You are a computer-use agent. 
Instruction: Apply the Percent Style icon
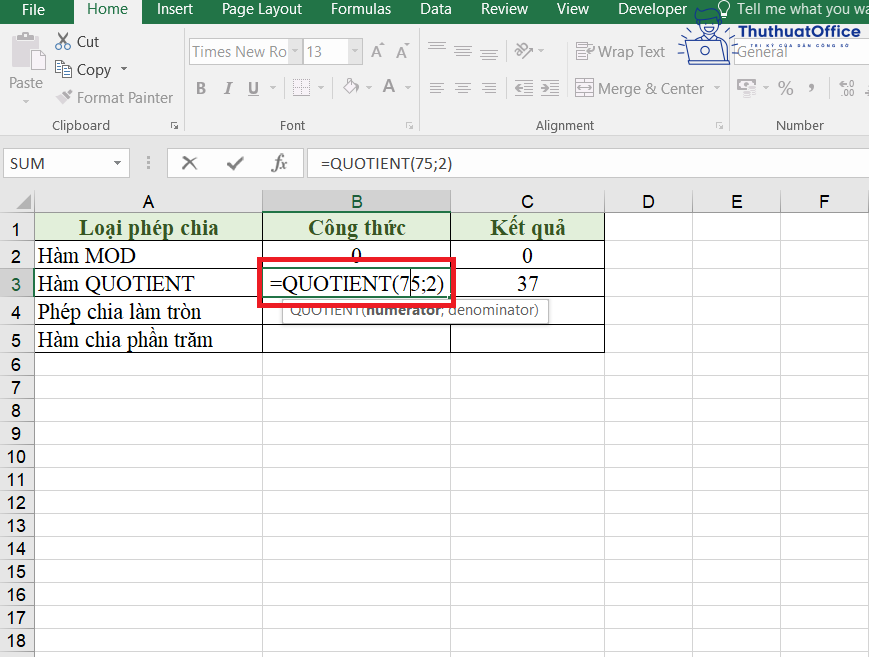pos(785,88)
